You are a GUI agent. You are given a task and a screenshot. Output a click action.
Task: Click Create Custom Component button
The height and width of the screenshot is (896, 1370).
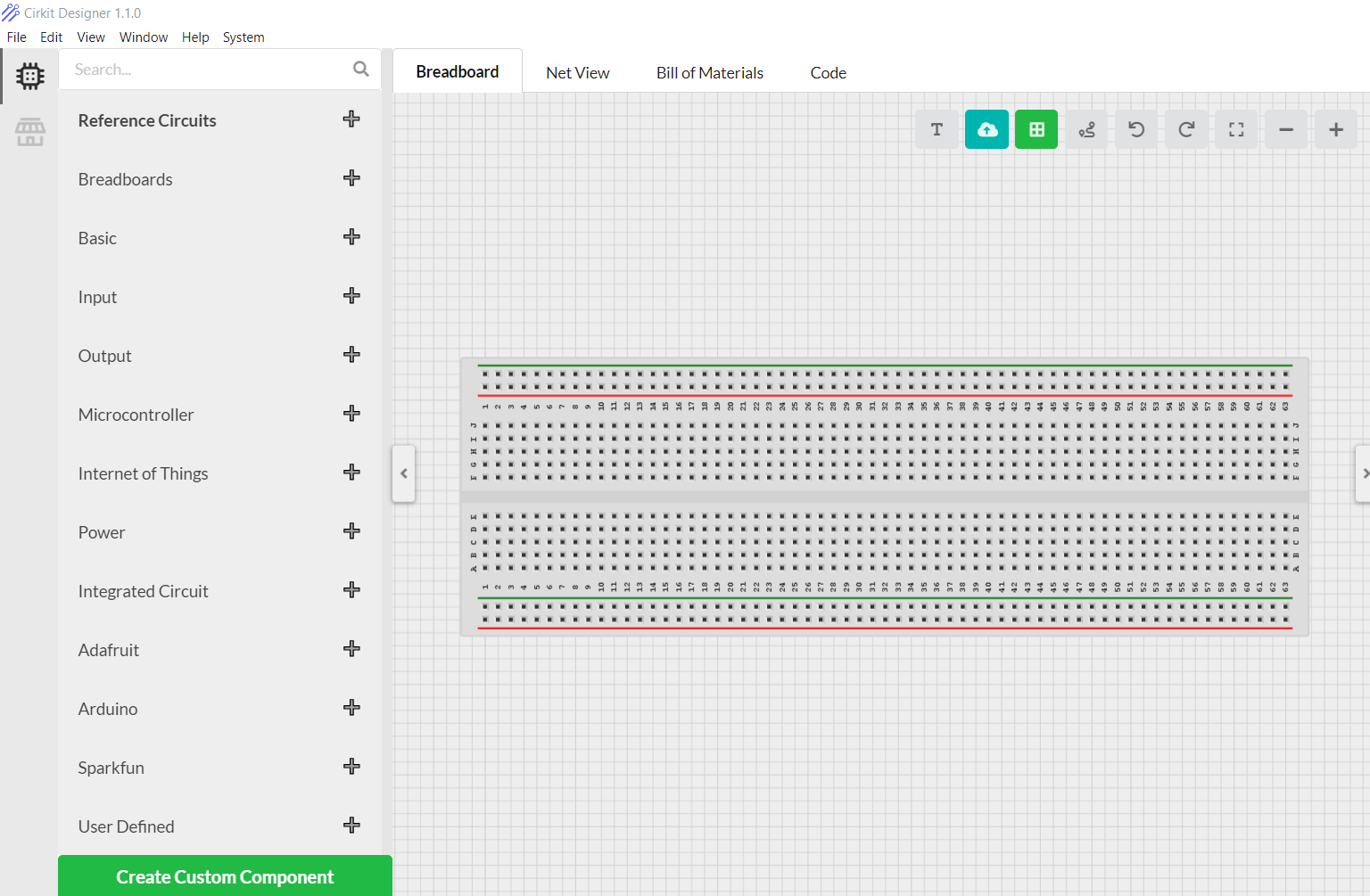(225, 876)
